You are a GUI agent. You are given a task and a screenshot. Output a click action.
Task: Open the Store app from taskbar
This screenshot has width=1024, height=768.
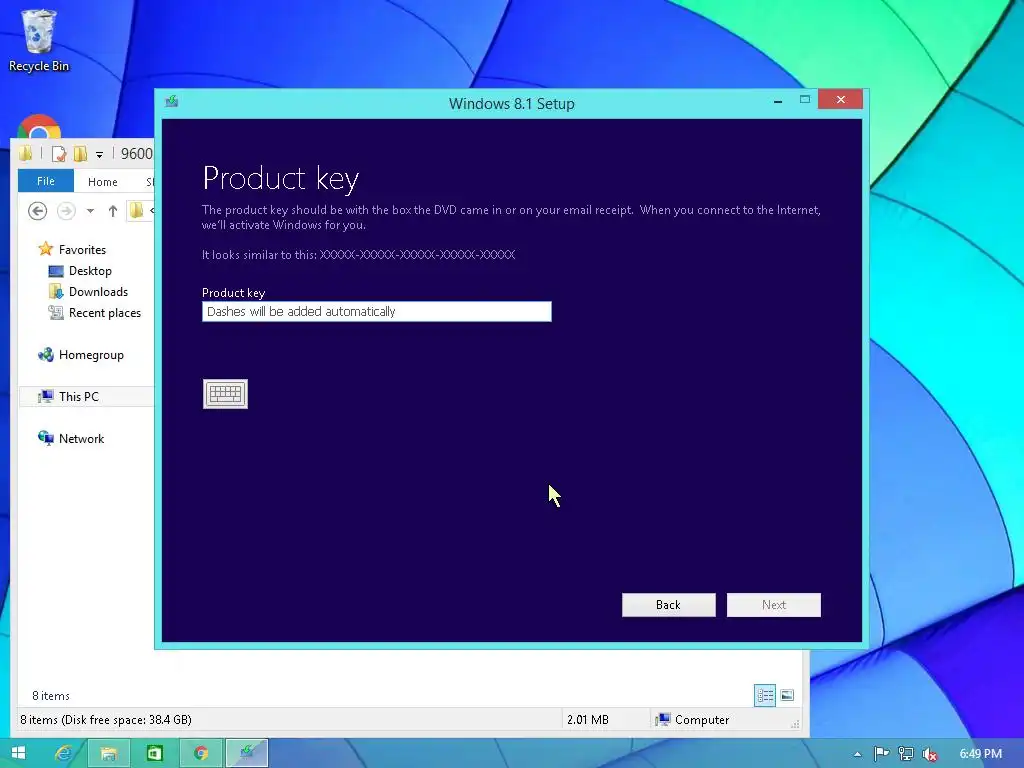click(155, 753)
